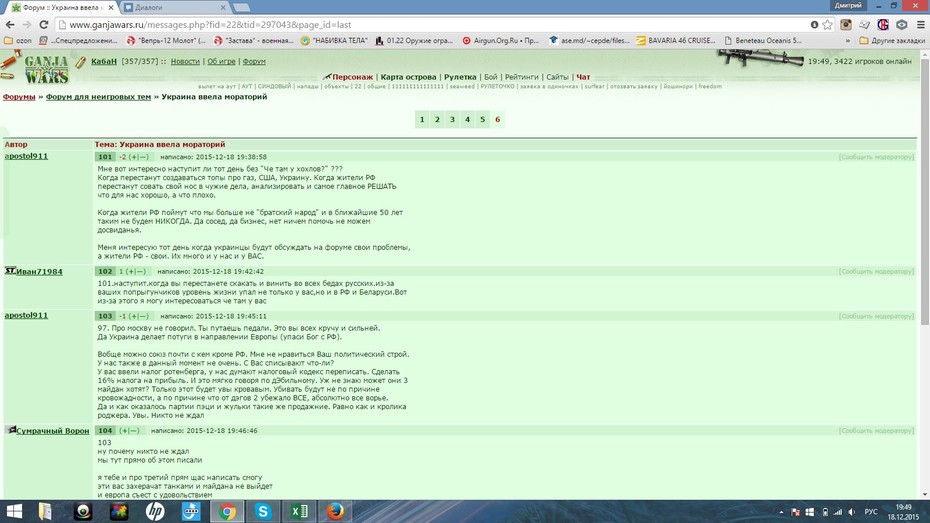Open the mail checker extension icon
This screenshot has width=930, height=523.
point(865,24)
